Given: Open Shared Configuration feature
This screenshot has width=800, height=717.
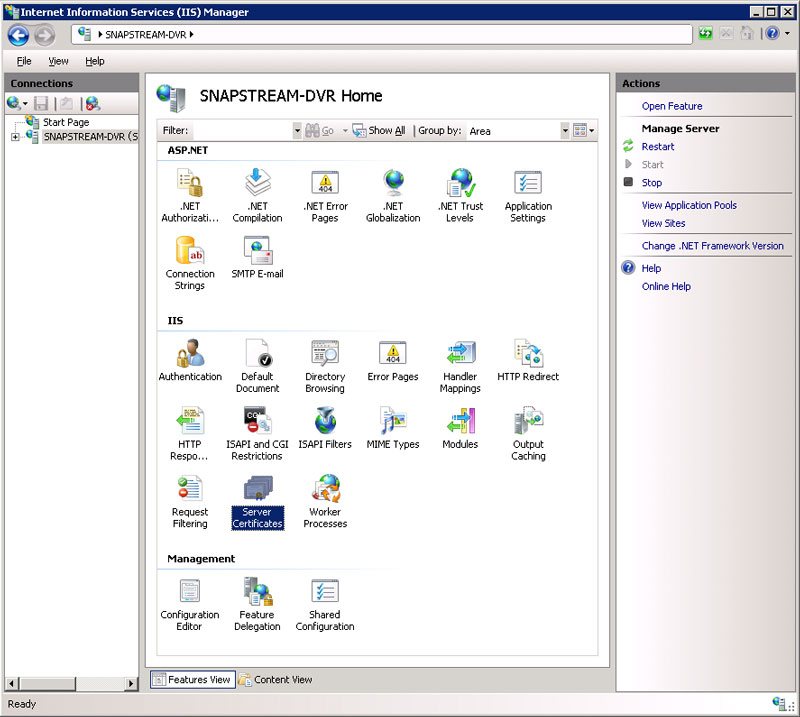Looking at the screenshot, I should tap(325, 605).
